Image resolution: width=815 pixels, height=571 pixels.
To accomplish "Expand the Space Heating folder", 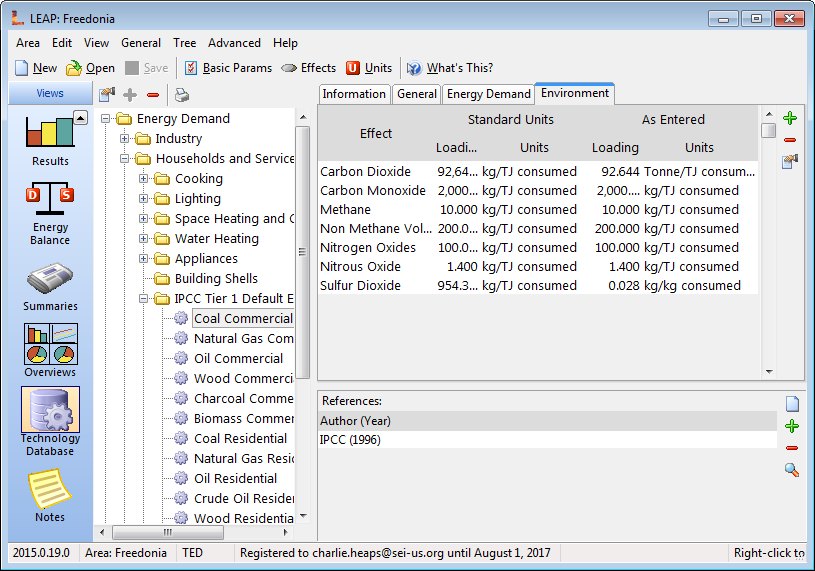I will [x=143, y=218].
